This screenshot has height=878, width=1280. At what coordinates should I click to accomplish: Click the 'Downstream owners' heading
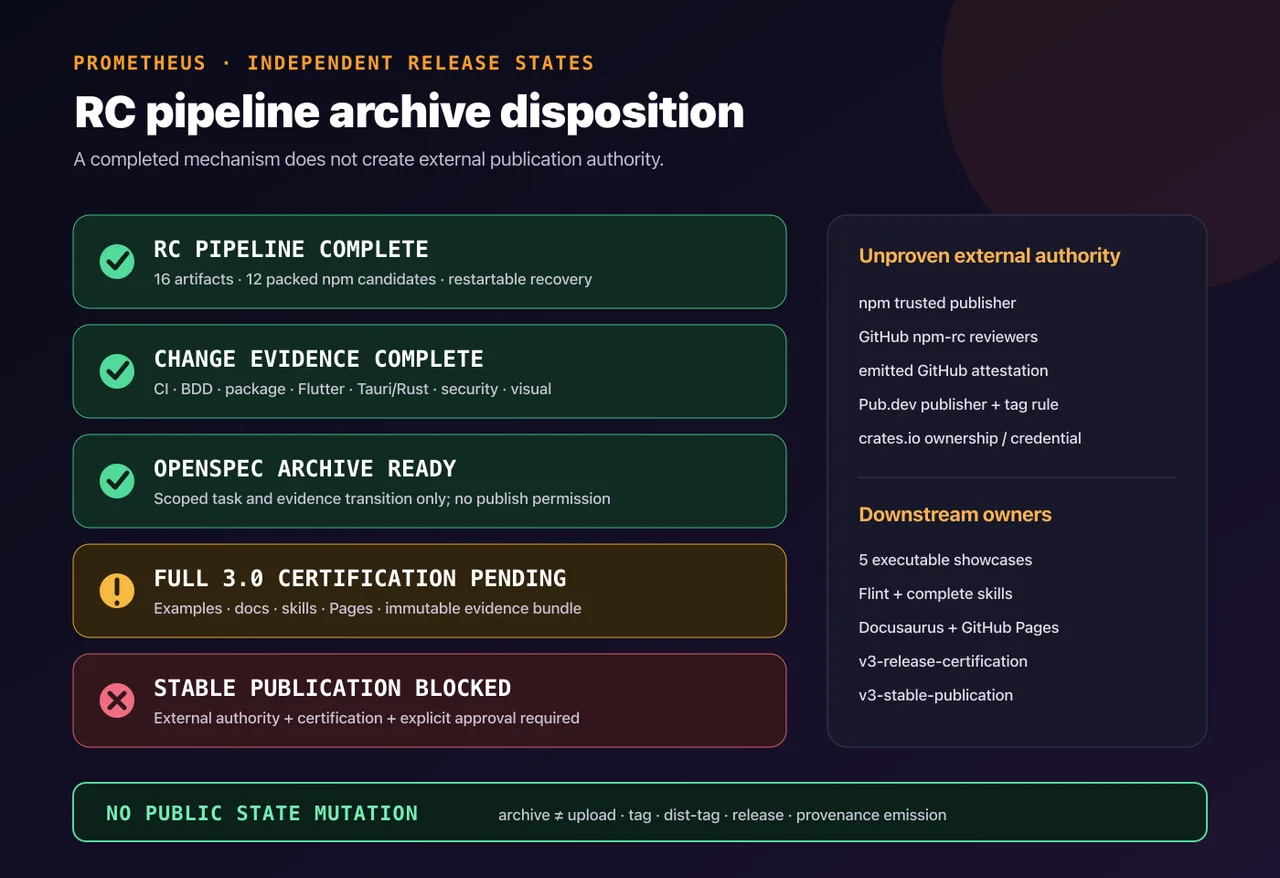(955, 515)
